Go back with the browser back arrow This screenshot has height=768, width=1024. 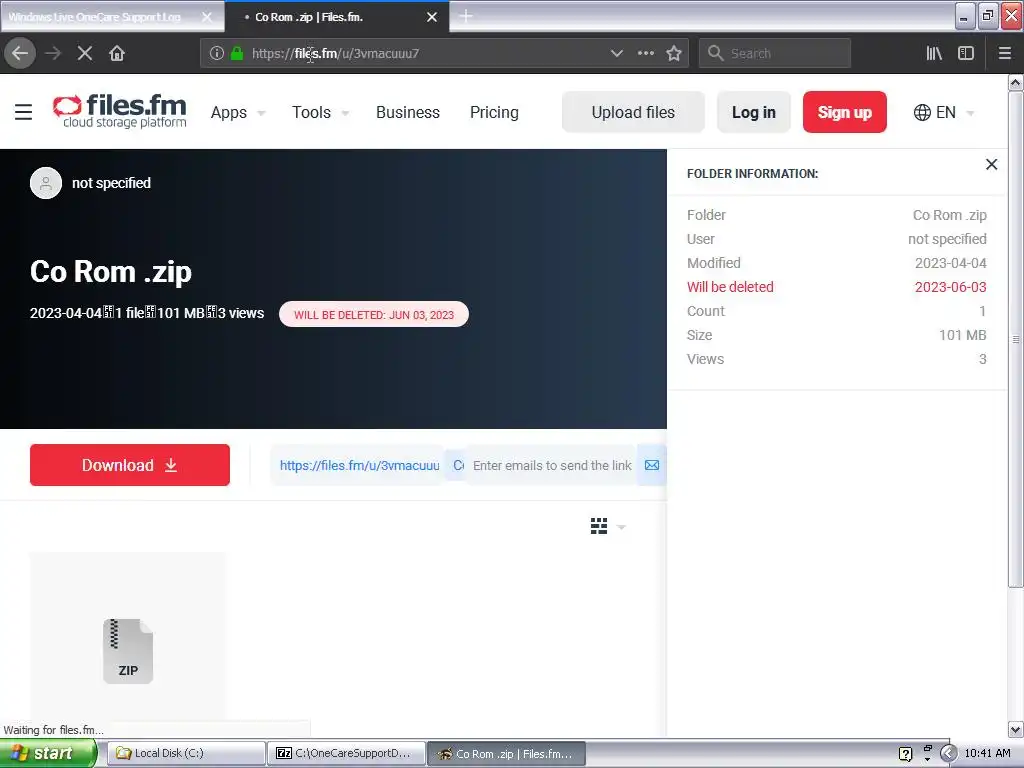point(20,53)
